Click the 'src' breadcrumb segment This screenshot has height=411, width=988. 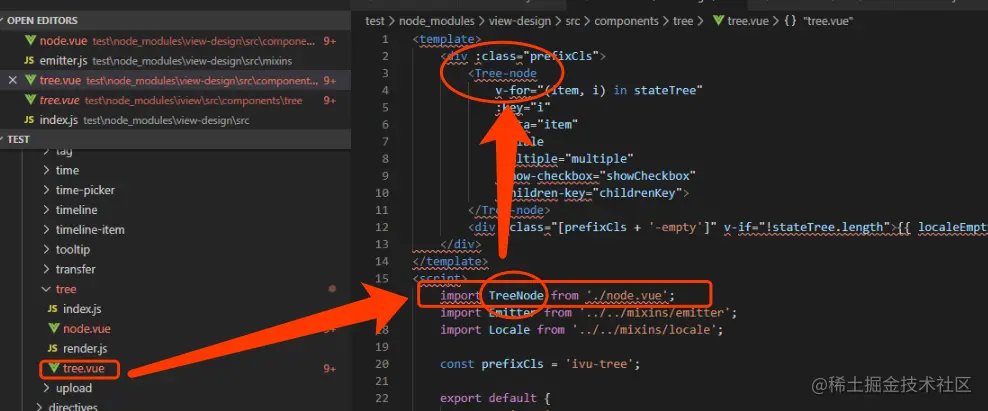(x=572, y=21)
